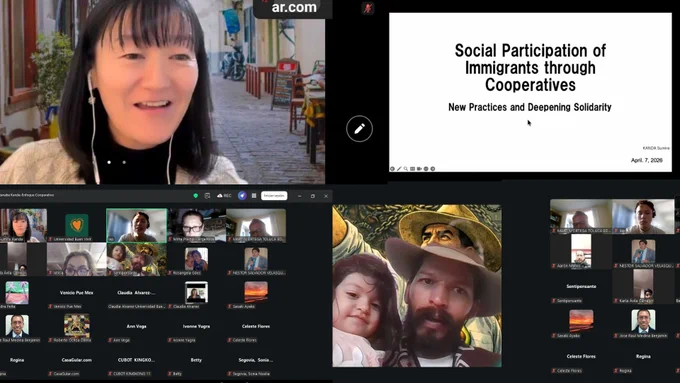680x383 pixels.
Task: Click the REC cloud recording indicator
Action: pos(224,196)
